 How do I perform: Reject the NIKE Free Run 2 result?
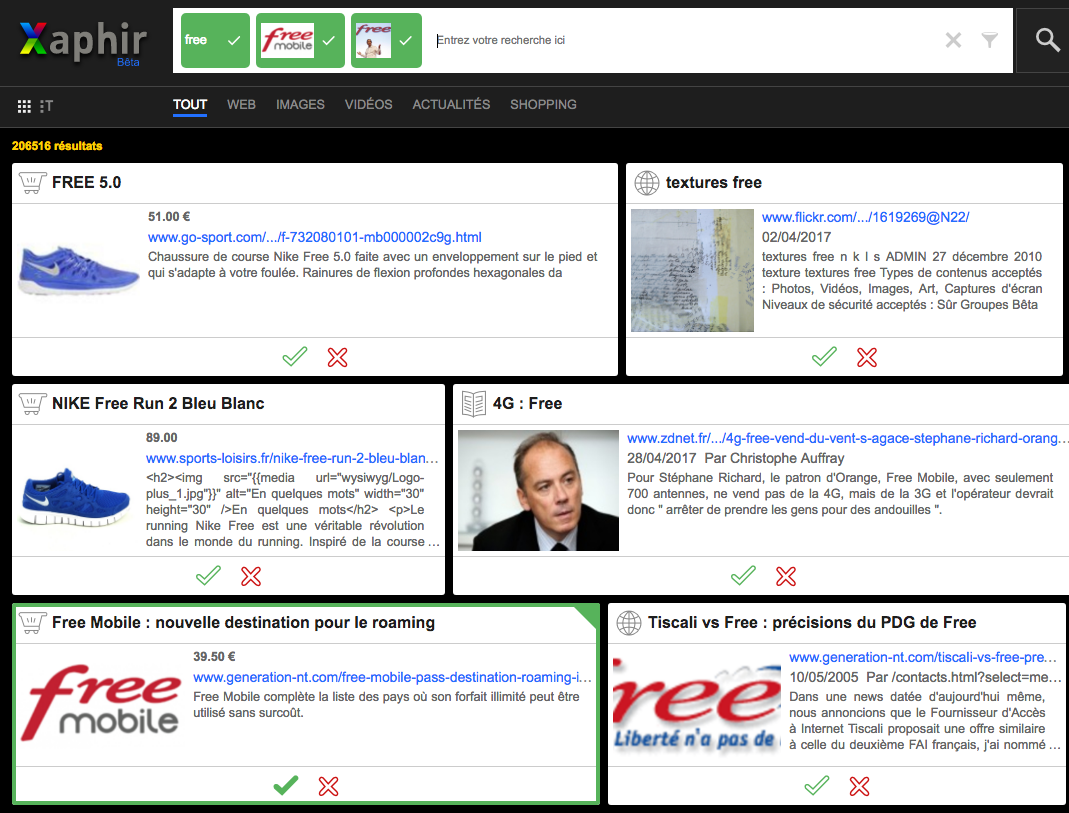tap(251, 577)
